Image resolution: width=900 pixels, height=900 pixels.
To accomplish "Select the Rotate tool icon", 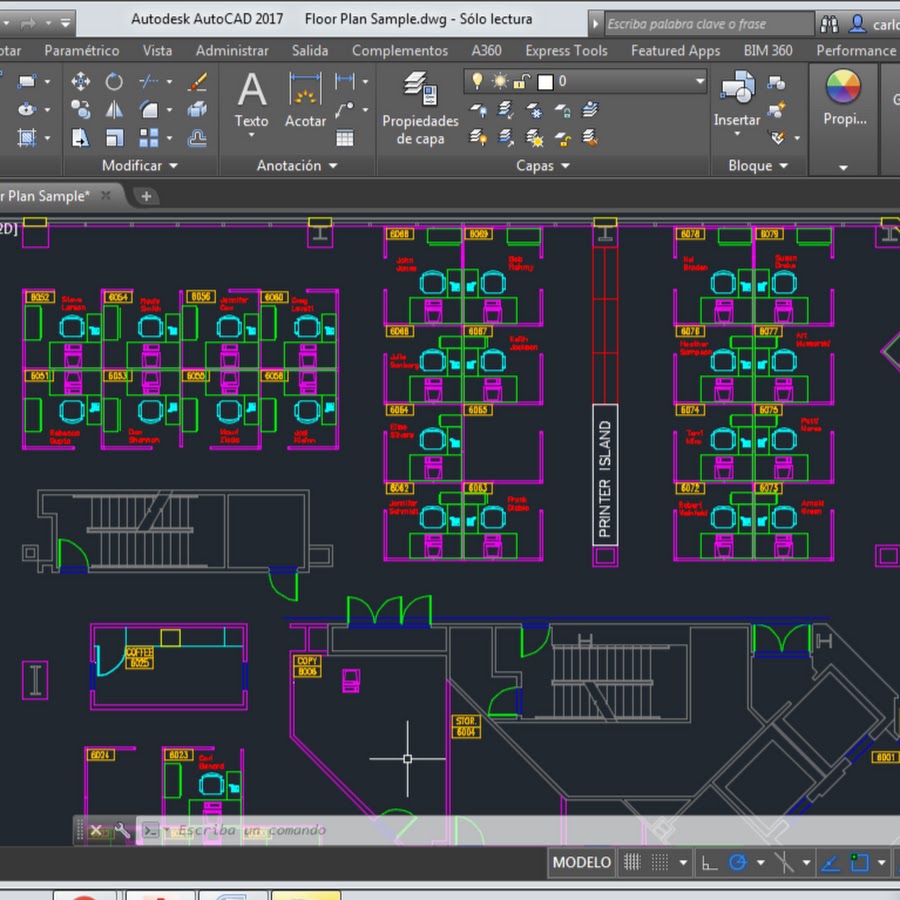I will [x=114, y=82].
